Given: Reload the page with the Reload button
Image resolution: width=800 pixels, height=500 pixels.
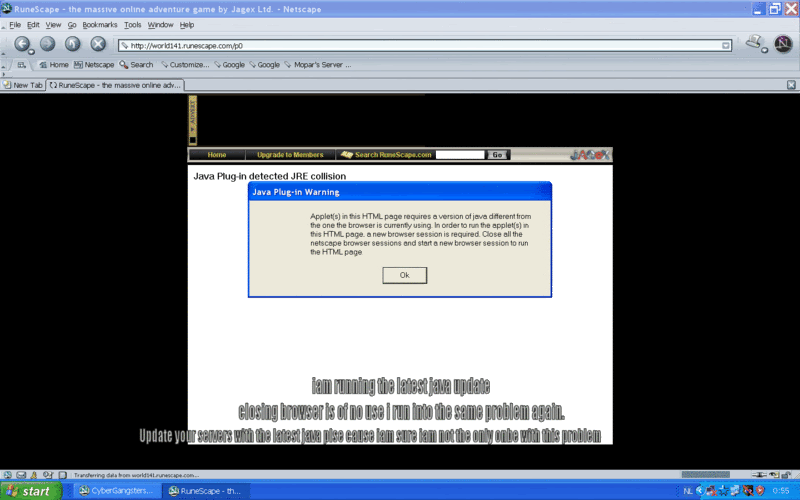Looking at the screenshot, I should pyautogui.click(x=72, y=44).
